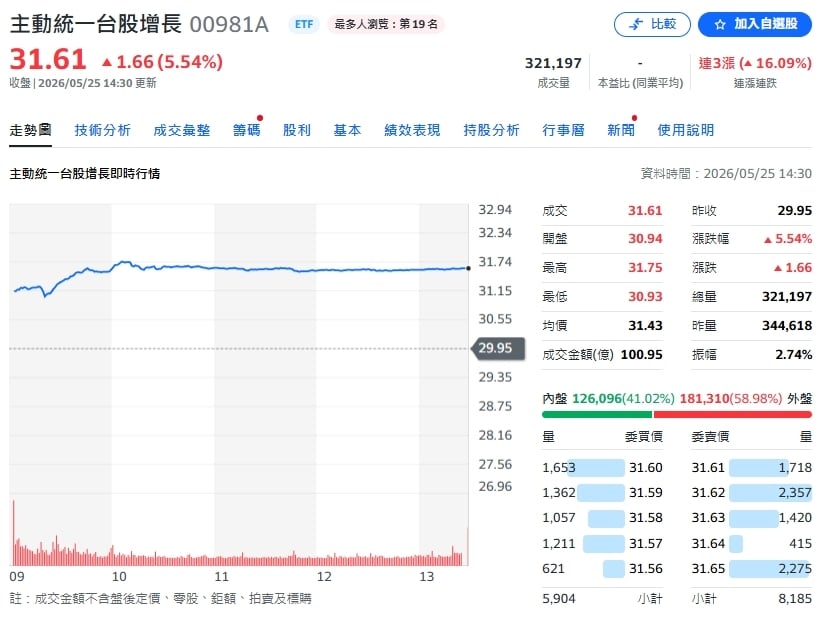Click the ask price 31.64 row

coord(752,543)
